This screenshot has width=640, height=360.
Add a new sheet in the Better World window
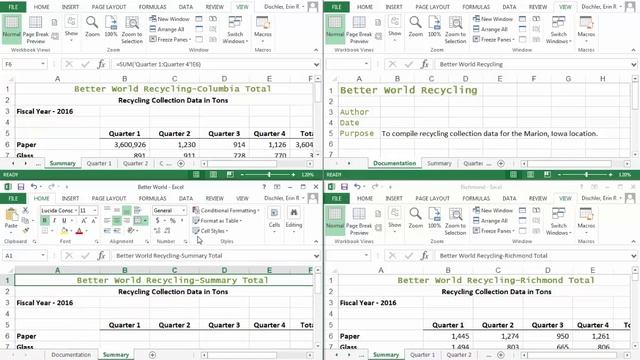coord(152,355)
